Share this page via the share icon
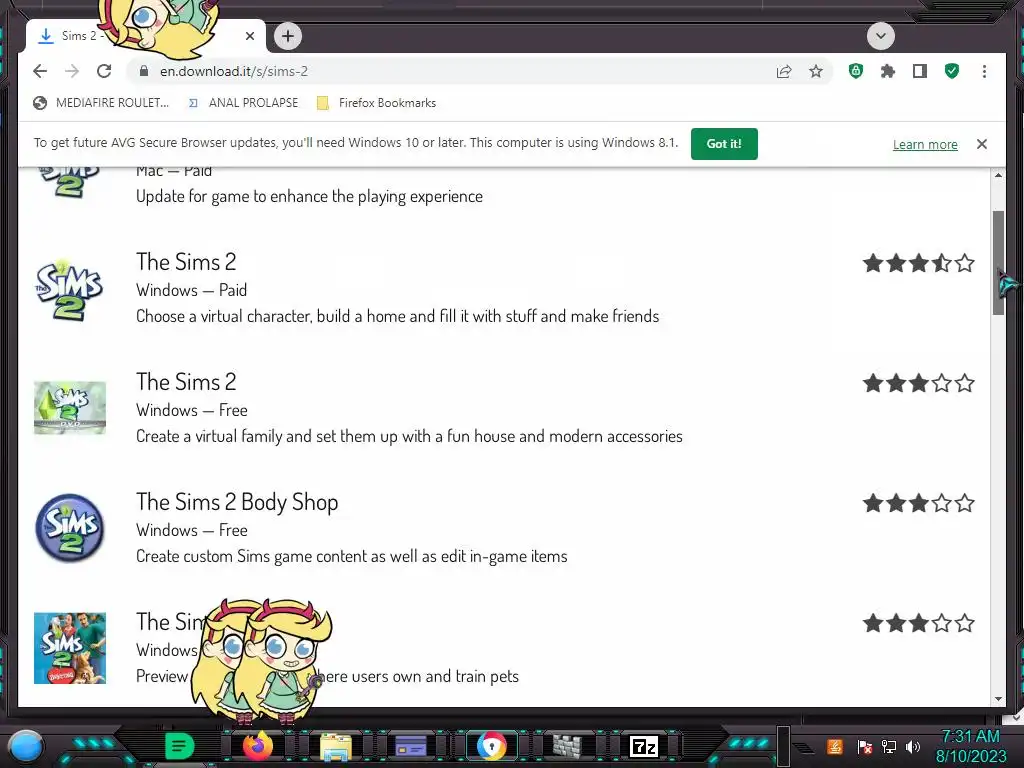 [x=784, y=71]
